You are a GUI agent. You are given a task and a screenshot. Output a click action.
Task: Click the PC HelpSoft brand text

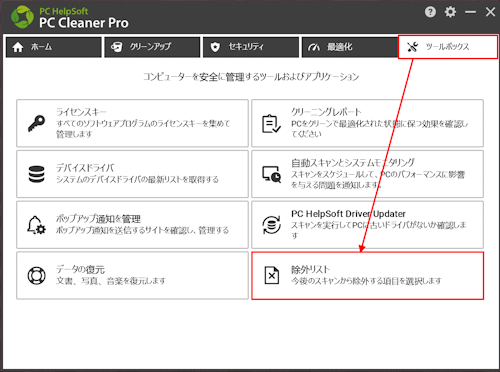64,11
